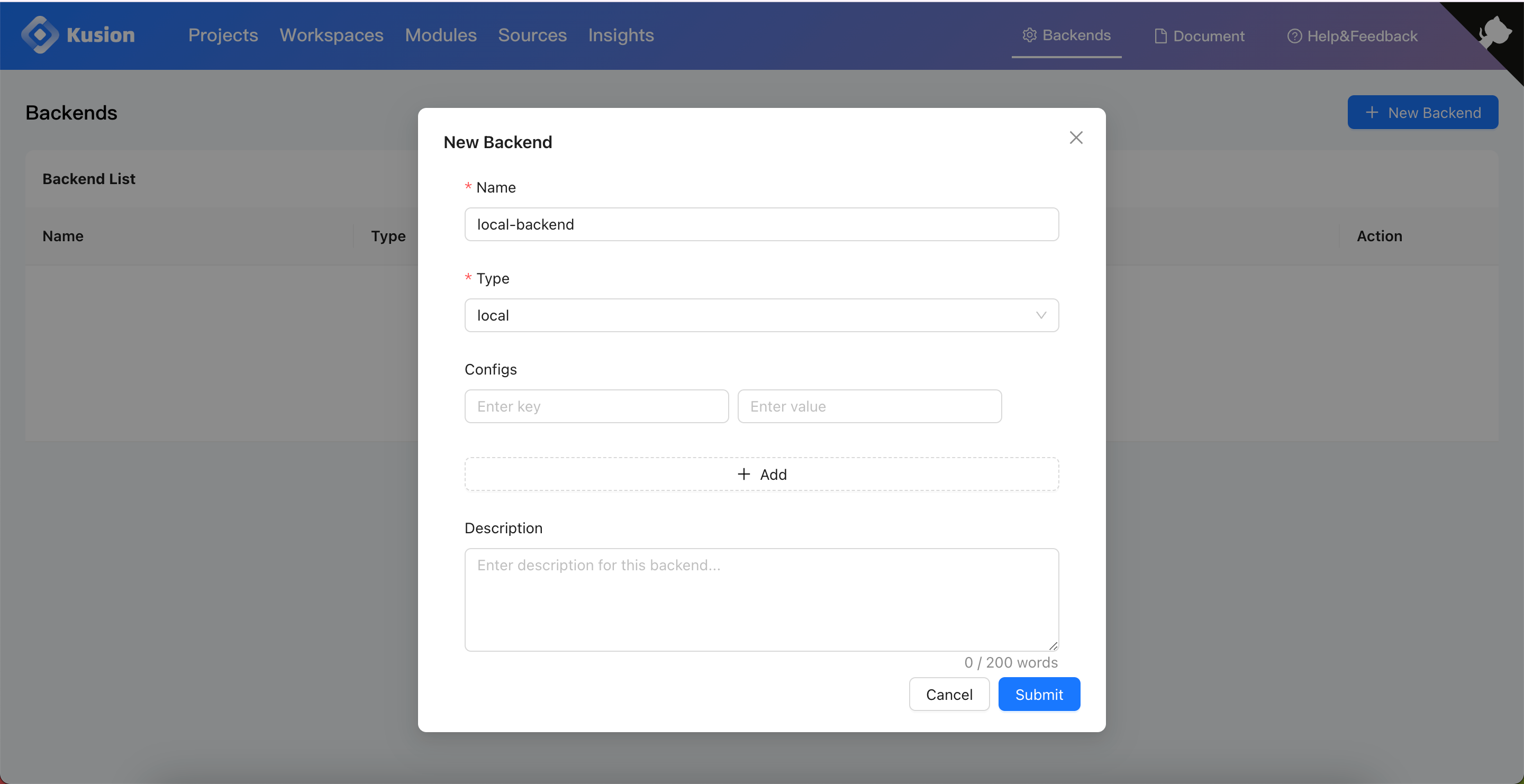Open the Insights section
Screen dimensions: 1524x784
pos(621,35)
